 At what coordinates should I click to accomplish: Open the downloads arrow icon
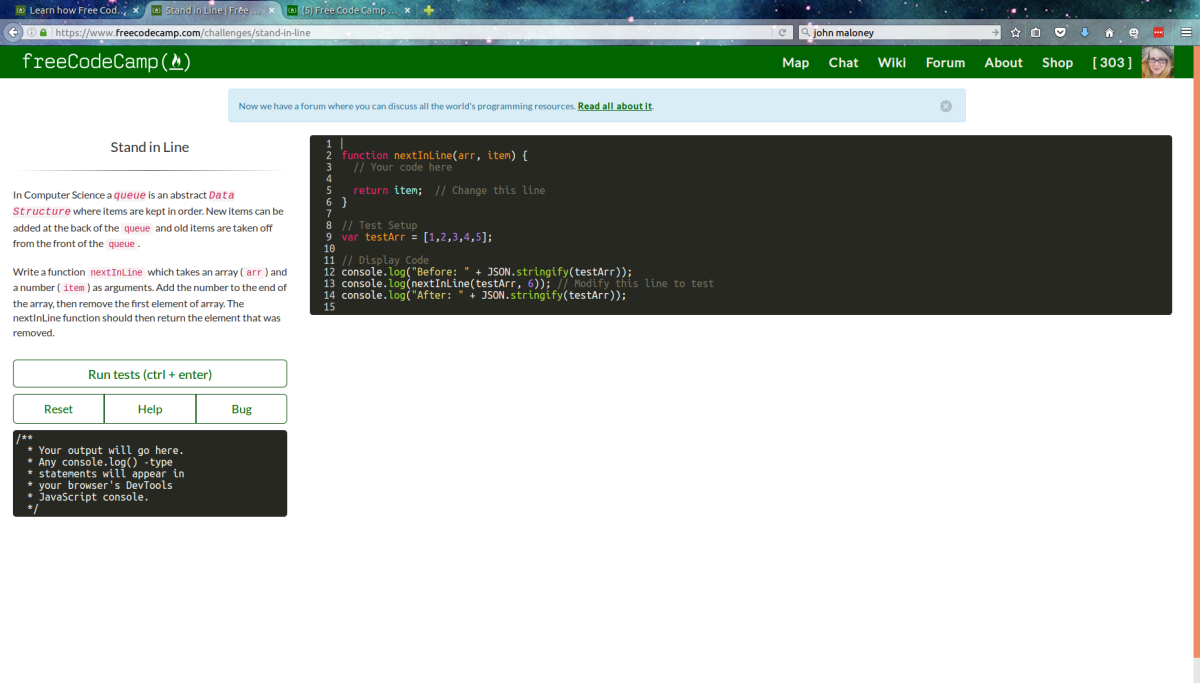[1084, 32]
